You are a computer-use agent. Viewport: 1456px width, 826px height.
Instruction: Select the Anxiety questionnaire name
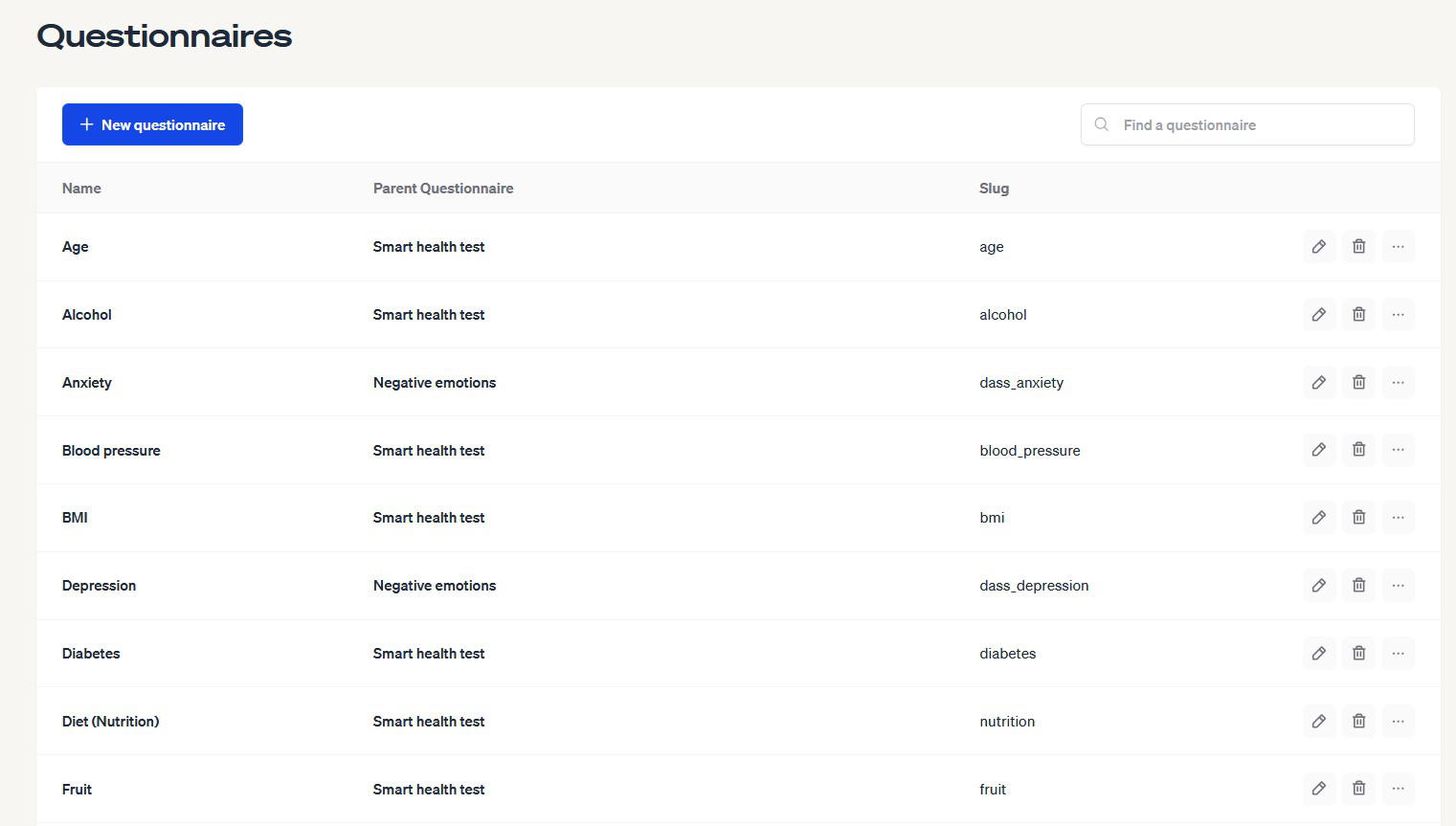[x=86, y=382]
